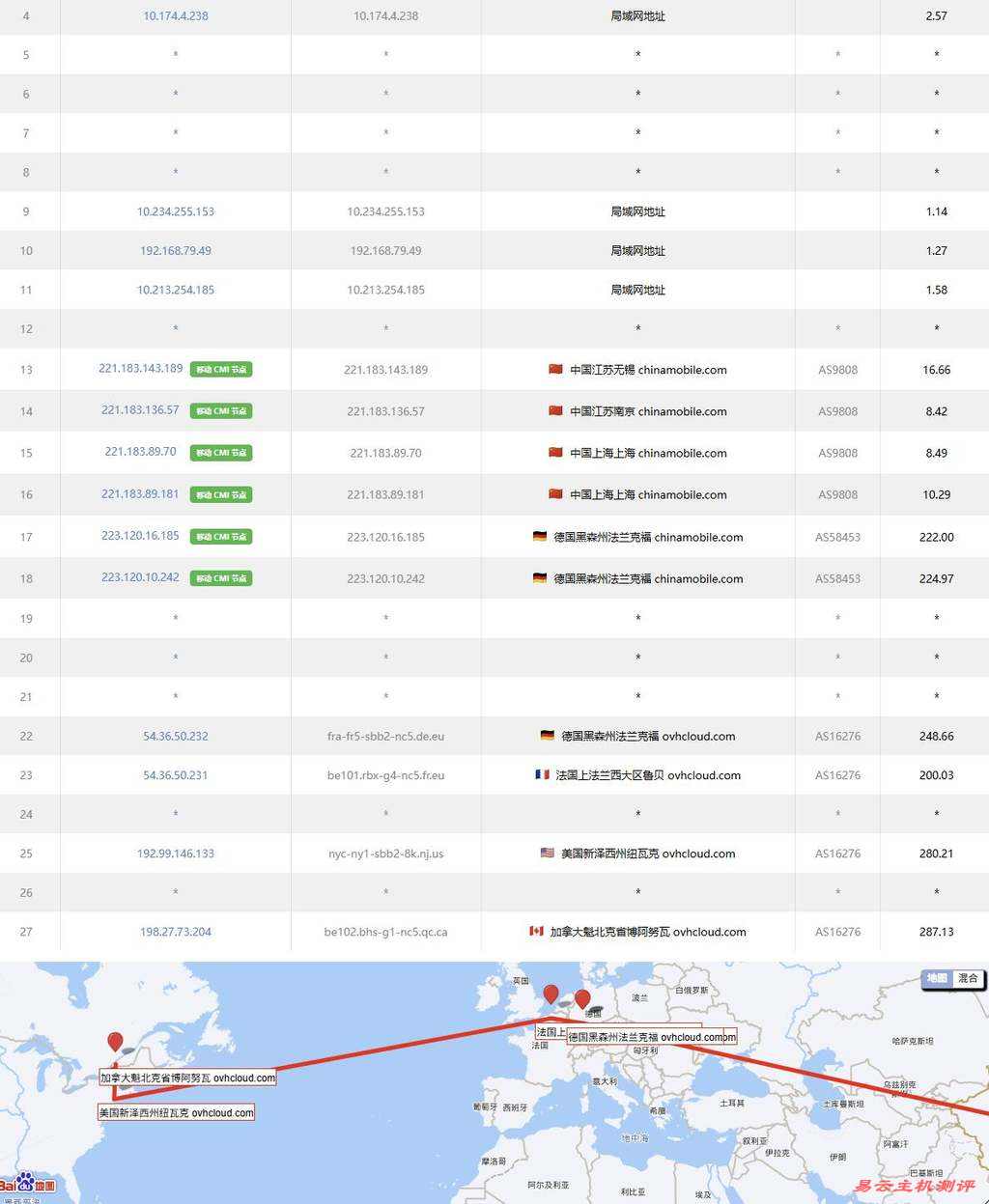Open the 198.27.73.204 IP link
This screenshot has width=989, height=1204.
pos(176,932)
